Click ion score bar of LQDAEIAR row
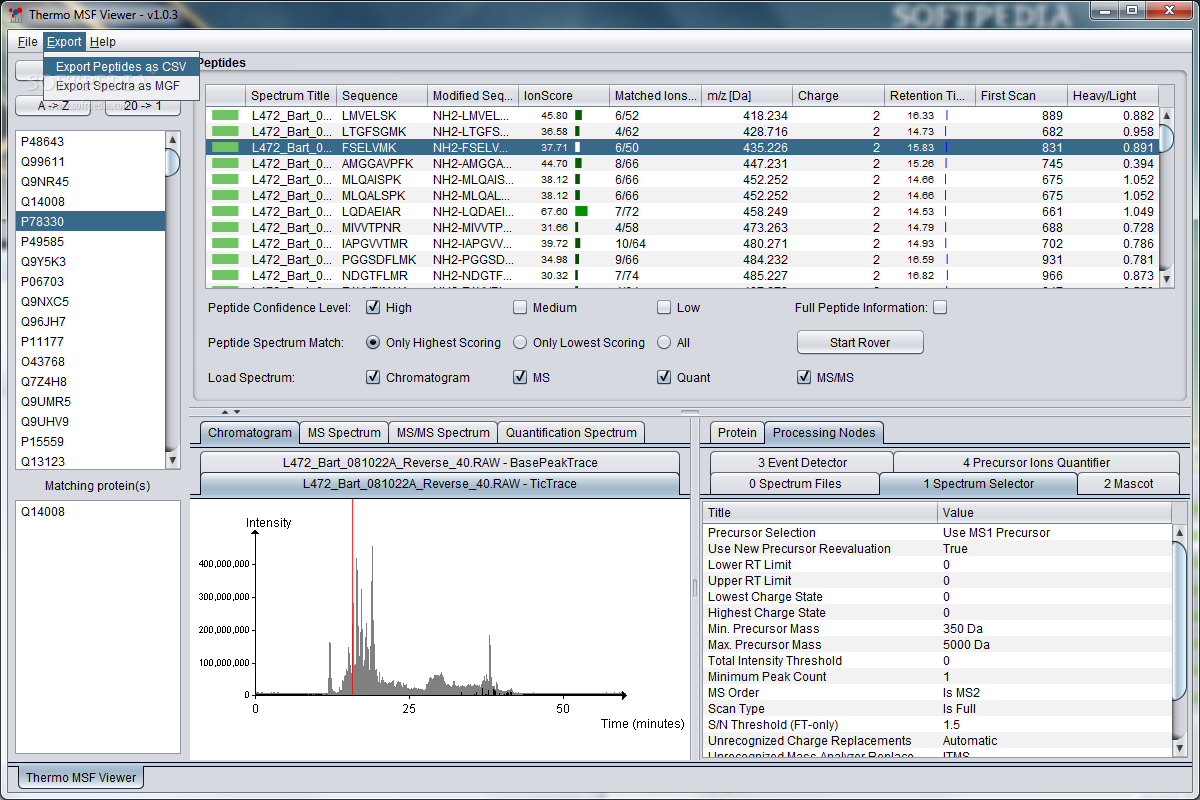The image size is (1200, 800). pyautogui.click(x=581, y=211)
